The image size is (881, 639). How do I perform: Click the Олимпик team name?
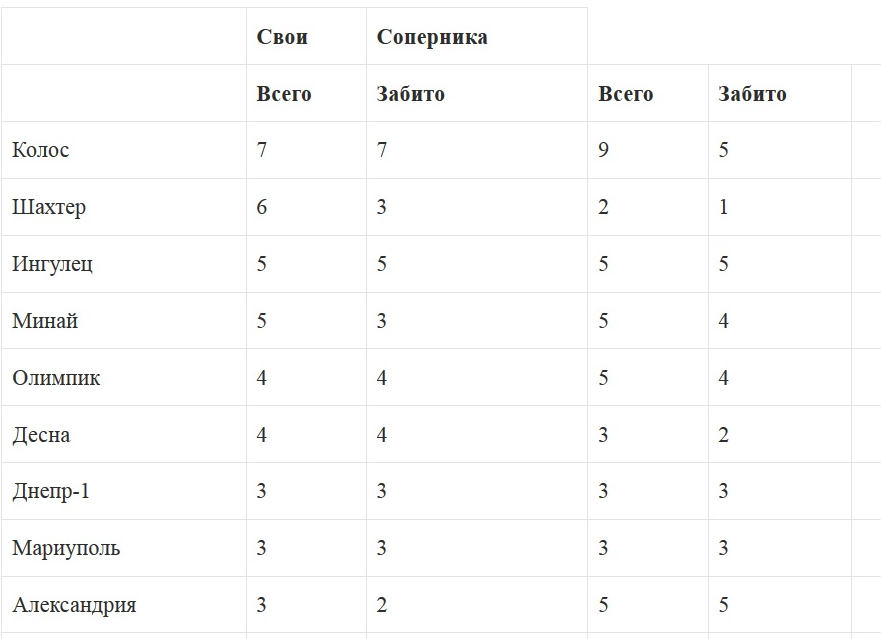coord(56,379)
